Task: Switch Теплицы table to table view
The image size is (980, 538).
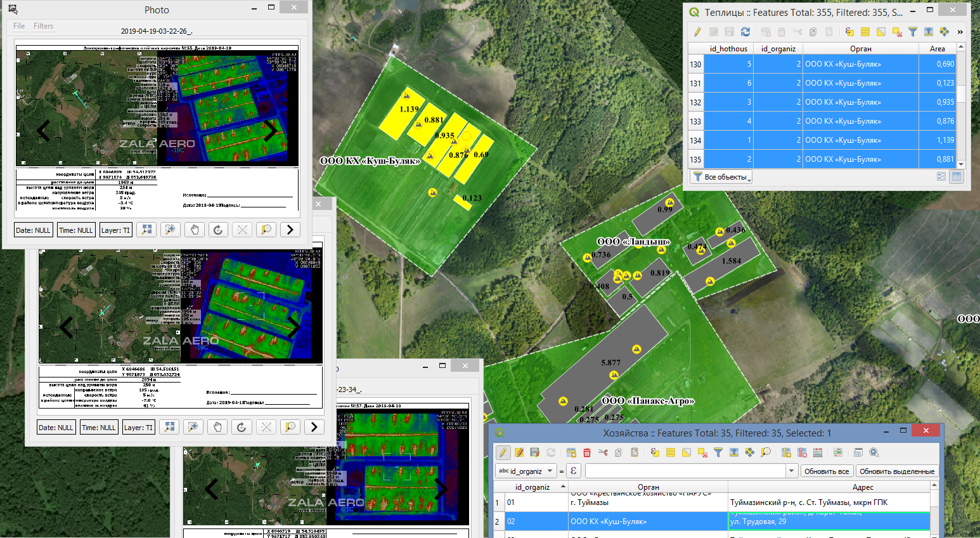Action: (x=956, y=177)
